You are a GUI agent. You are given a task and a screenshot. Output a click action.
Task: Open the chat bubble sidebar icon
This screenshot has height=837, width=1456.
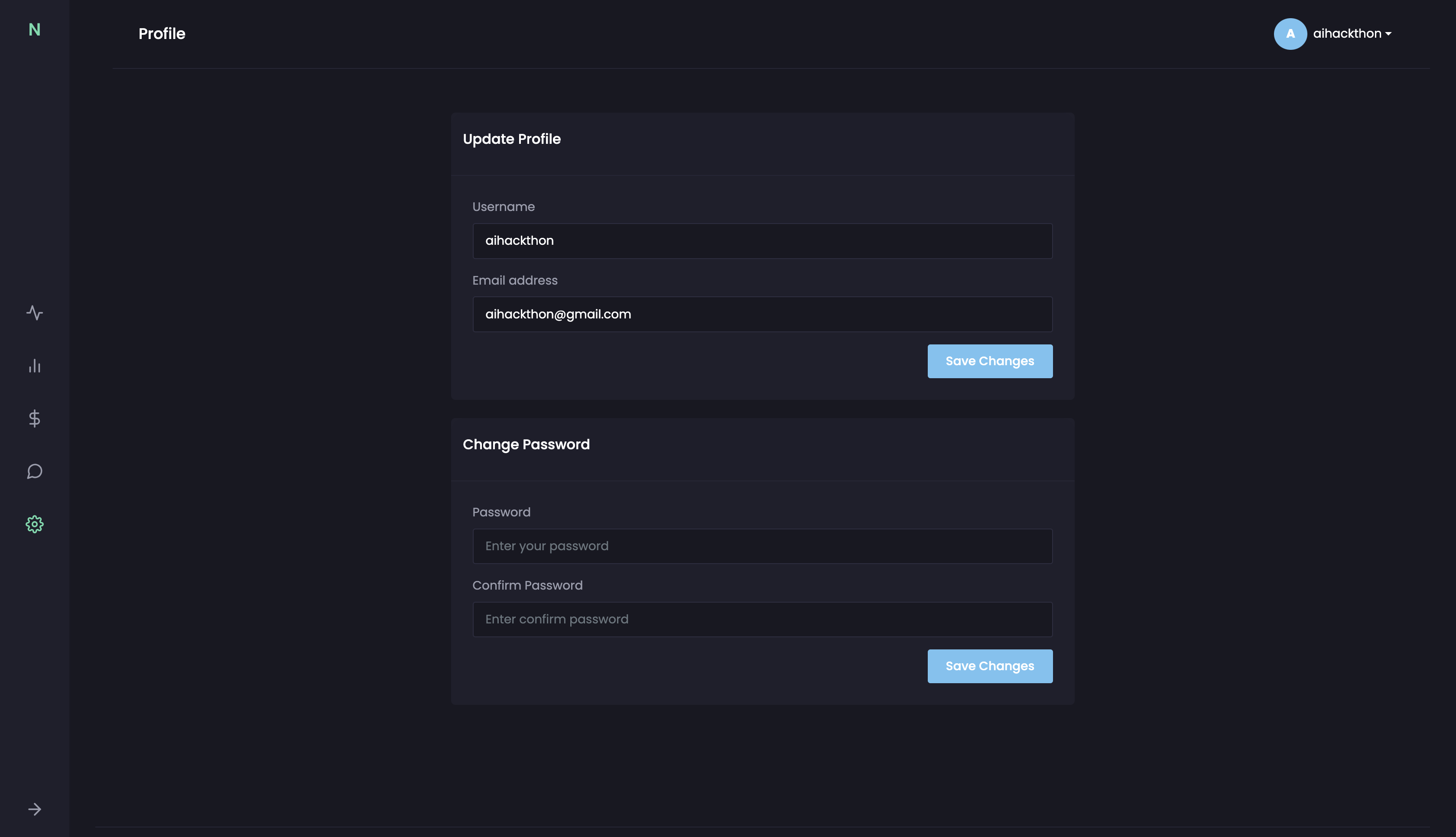click(35, 471)
